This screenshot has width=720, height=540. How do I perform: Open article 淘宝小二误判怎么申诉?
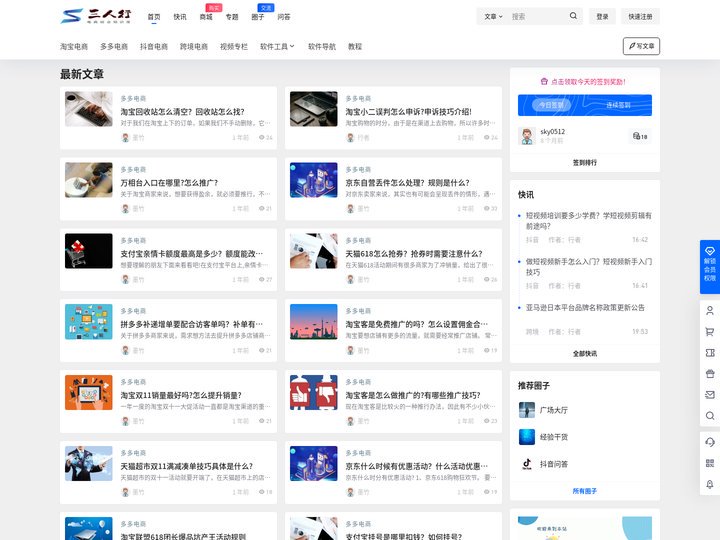click(409, 112)
